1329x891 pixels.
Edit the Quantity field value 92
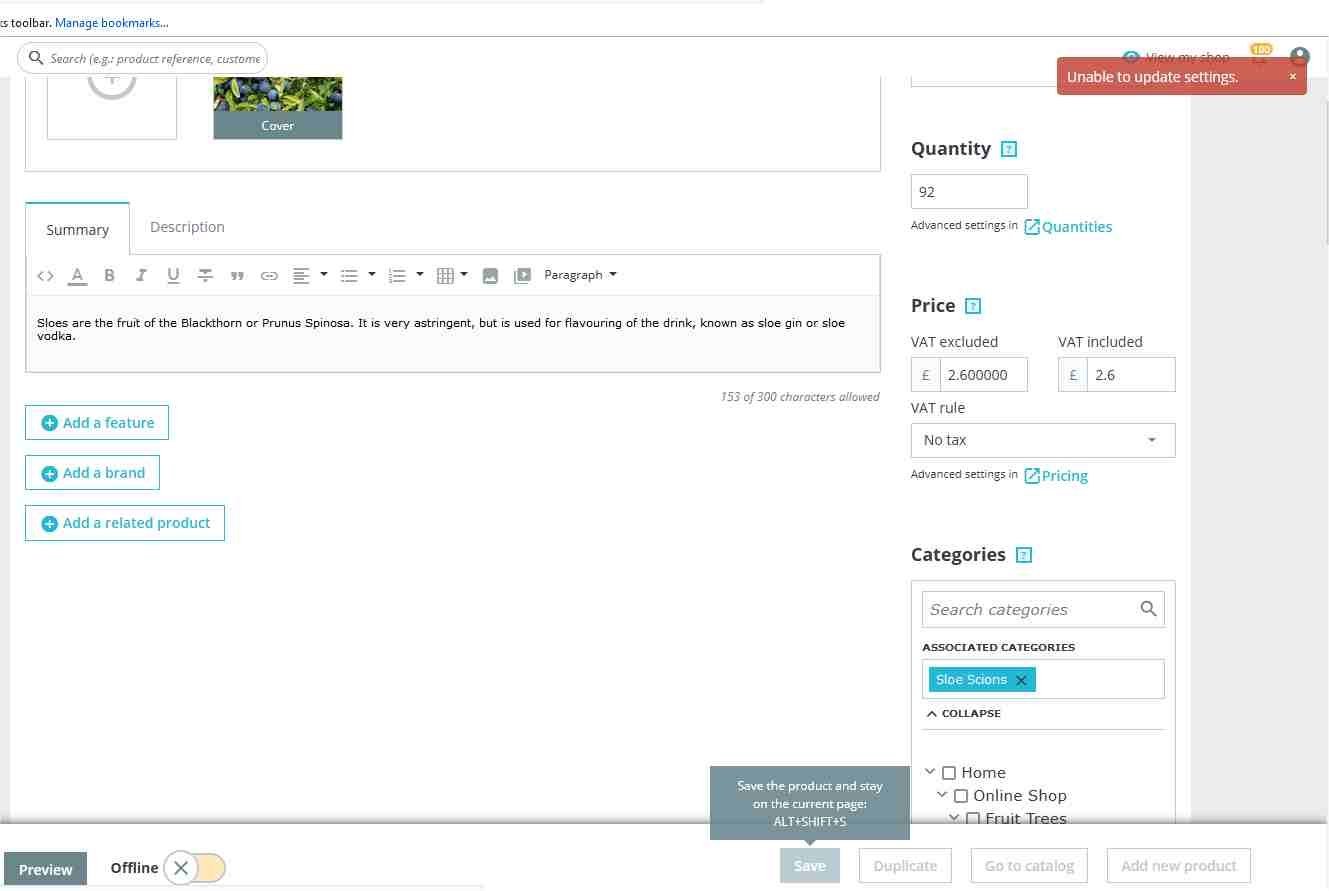(969, 192)
